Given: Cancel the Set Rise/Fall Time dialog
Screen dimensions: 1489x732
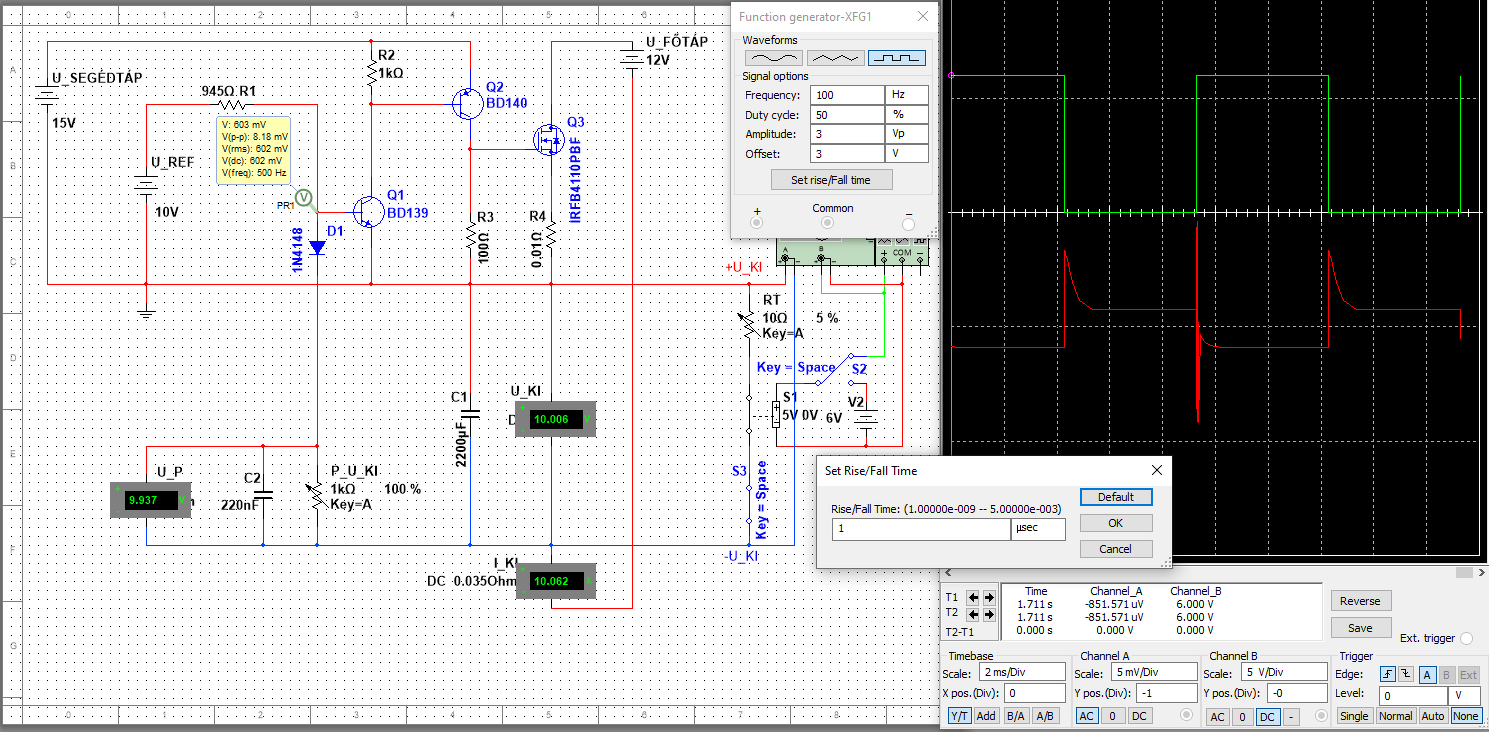Looking at the screenshot, I should click(1116, 549).
